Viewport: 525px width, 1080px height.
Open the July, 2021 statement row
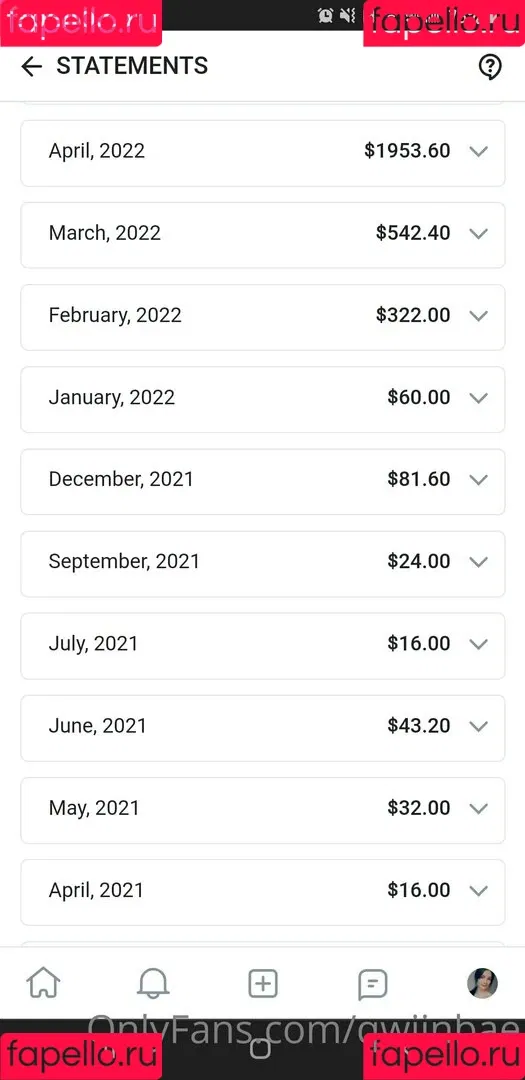pos(262,645)
